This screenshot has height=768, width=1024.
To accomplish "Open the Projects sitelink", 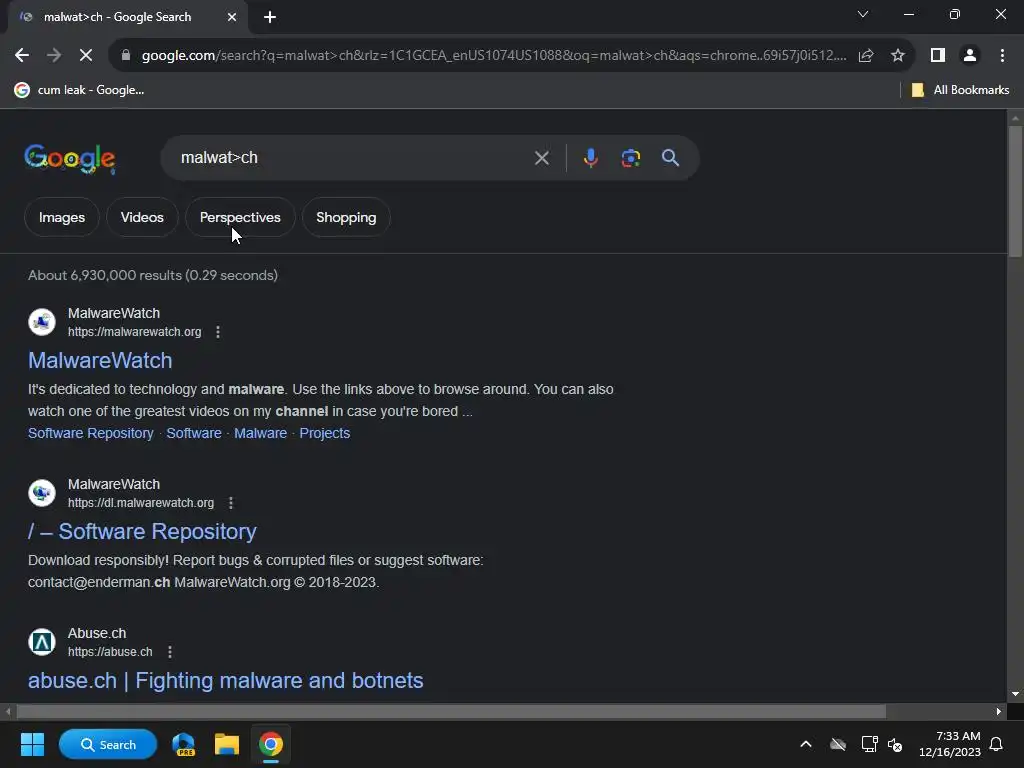I will [325, 433].
